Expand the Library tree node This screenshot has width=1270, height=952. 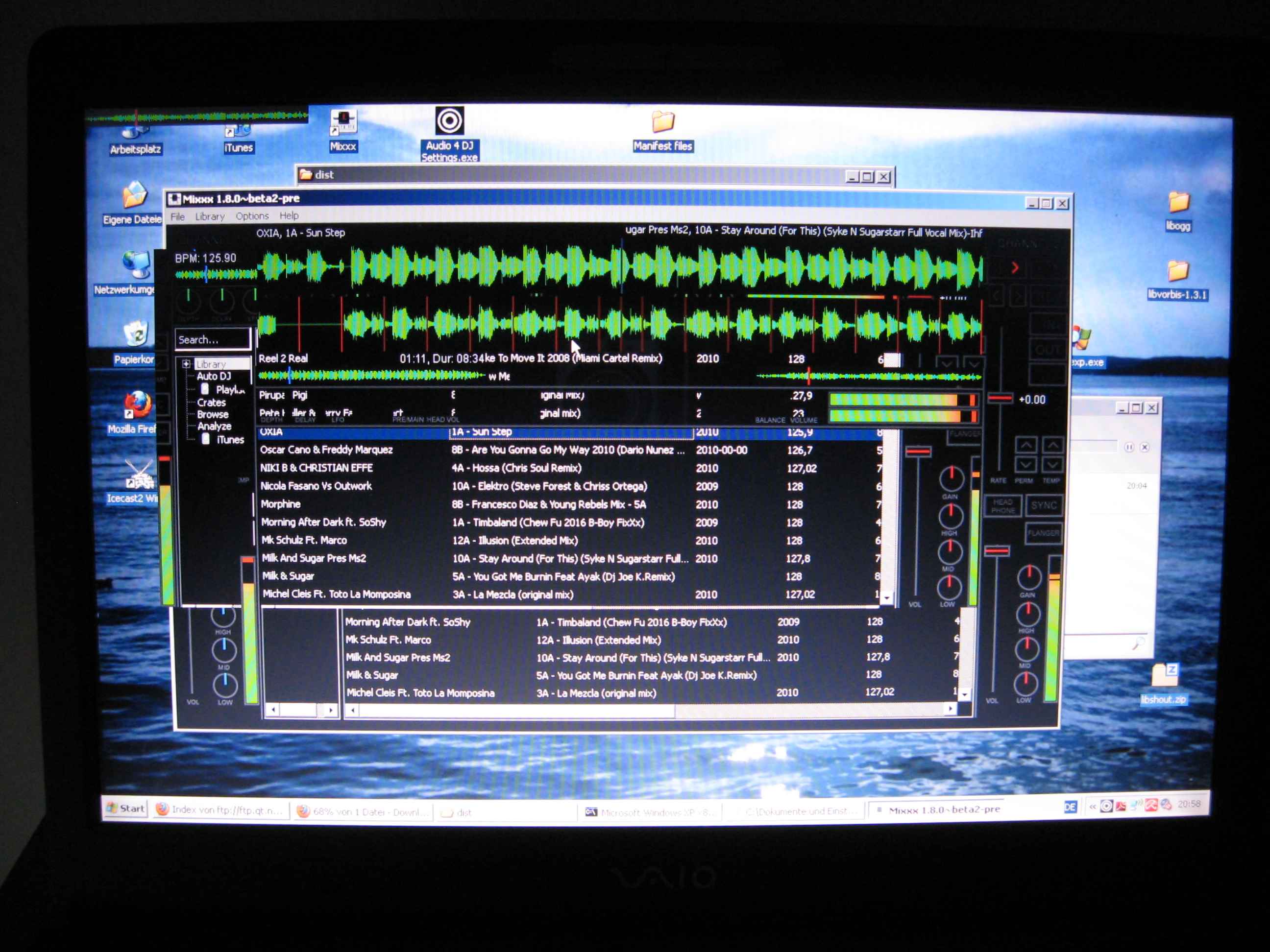pos(186,364)
